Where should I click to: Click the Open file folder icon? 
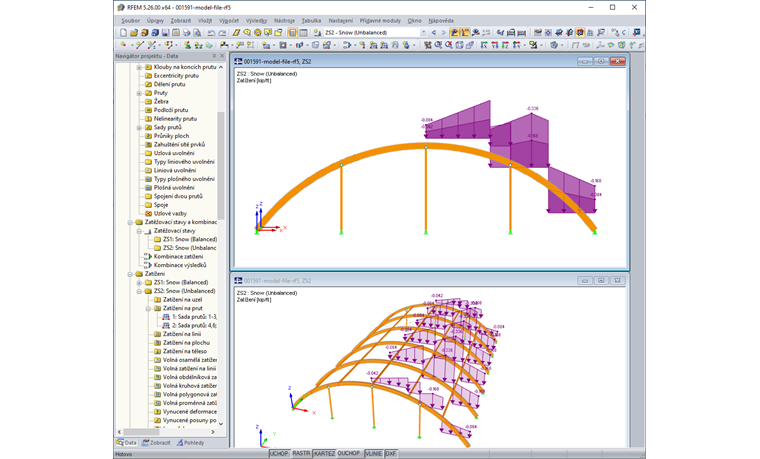point(134,32)
